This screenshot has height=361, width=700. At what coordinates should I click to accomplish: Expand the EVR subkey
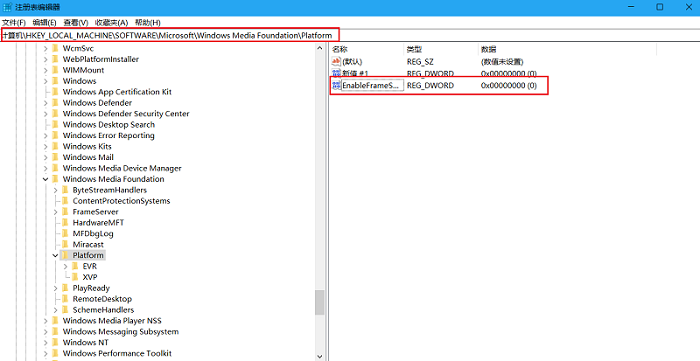pos(66,266)
